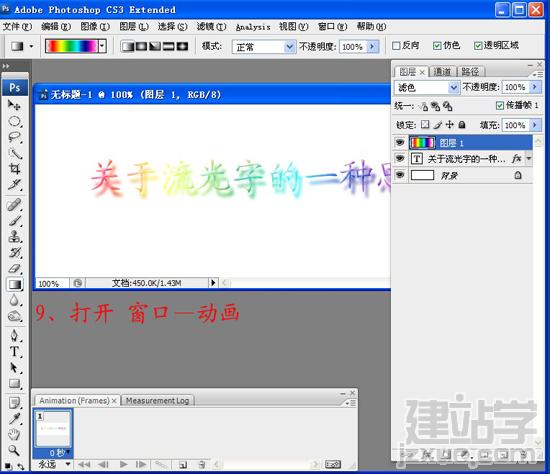Choose radial gradient style in options bar

pyautogui.click(x=141, y=46)
